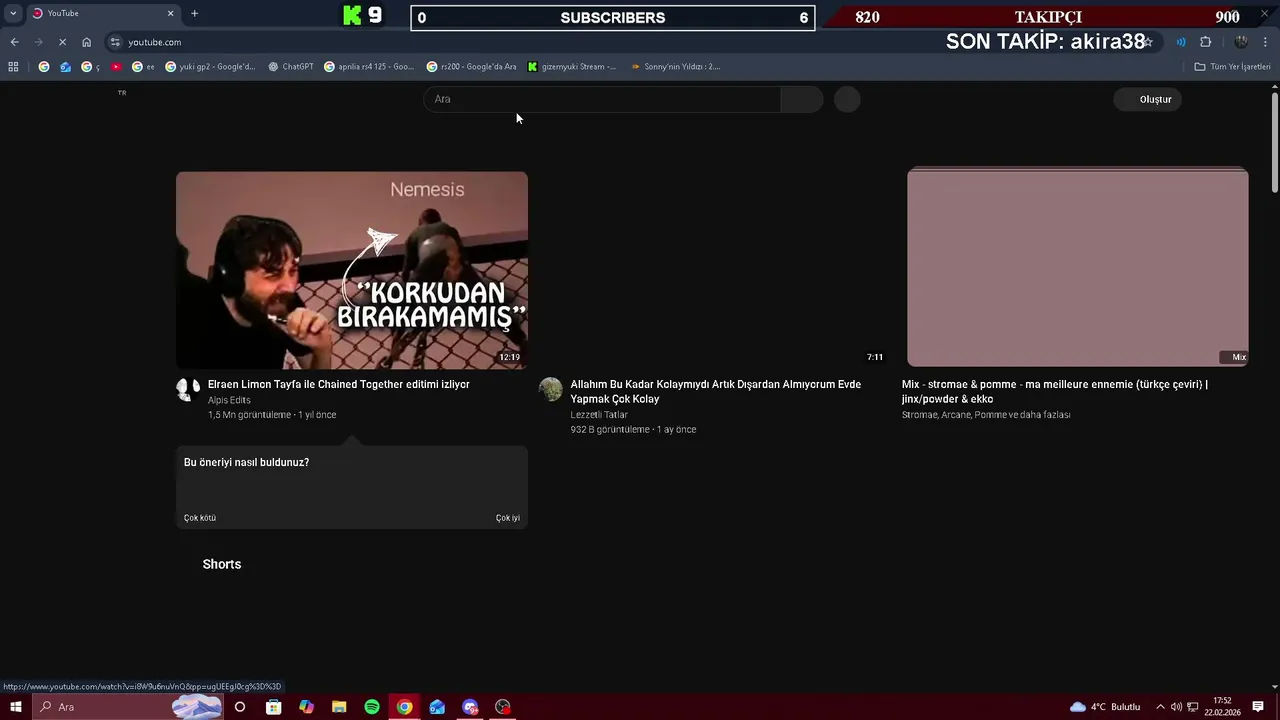Image resolution: width=1280 pixels, height=720 pixels.
Task: Open the 'Tüm Yer İşaretleri' bookmarks folder
Action: 1232,67
